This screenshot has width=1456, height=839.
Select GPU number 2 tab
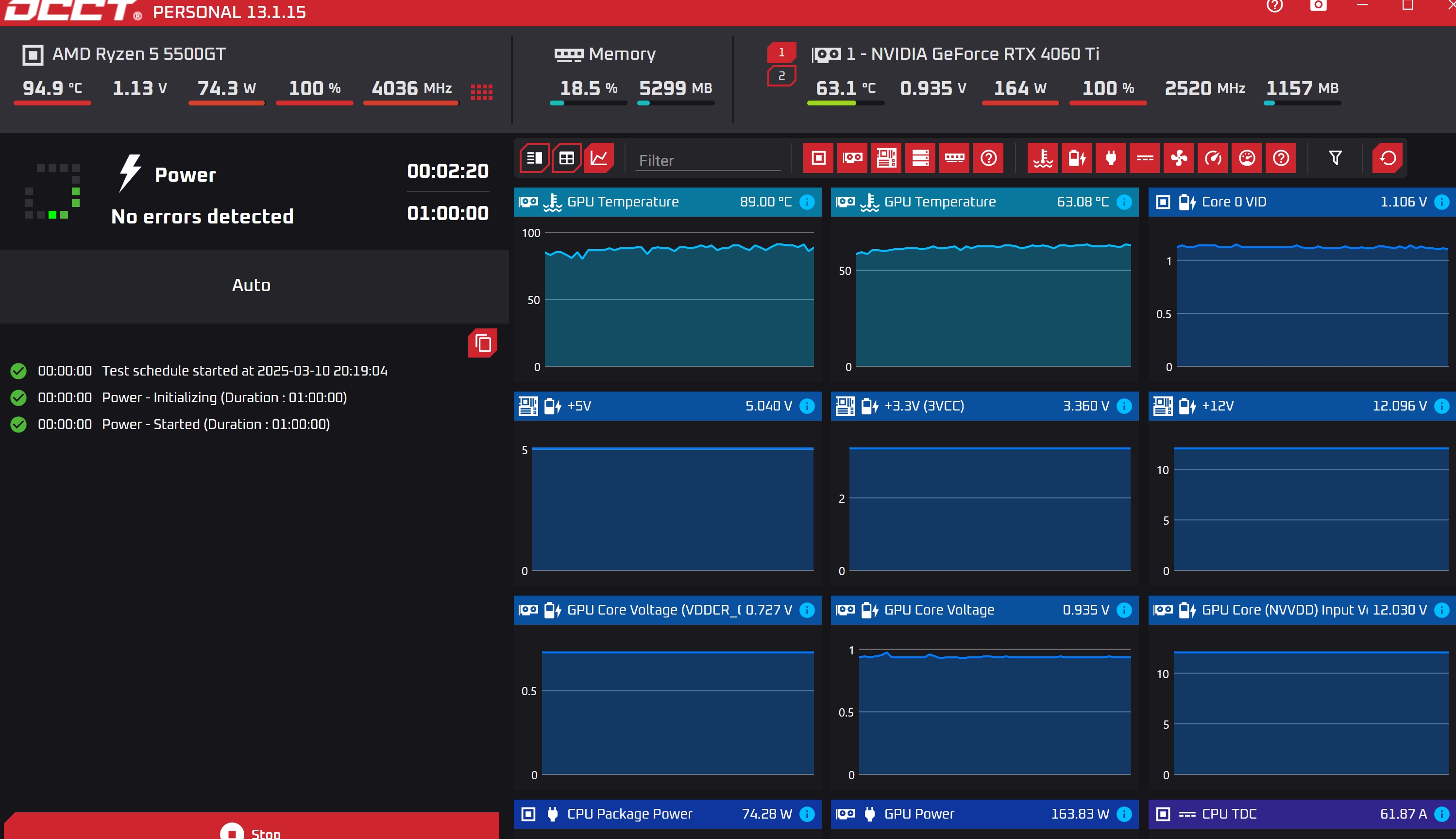pyautogui.click(x=781, y=76)
